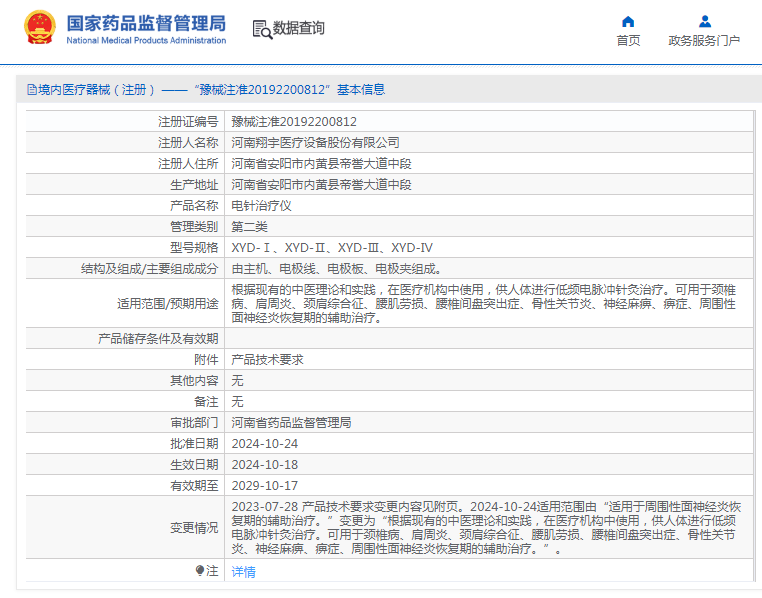
Task: Click the 附件 row label
Action: coord(206,359)
